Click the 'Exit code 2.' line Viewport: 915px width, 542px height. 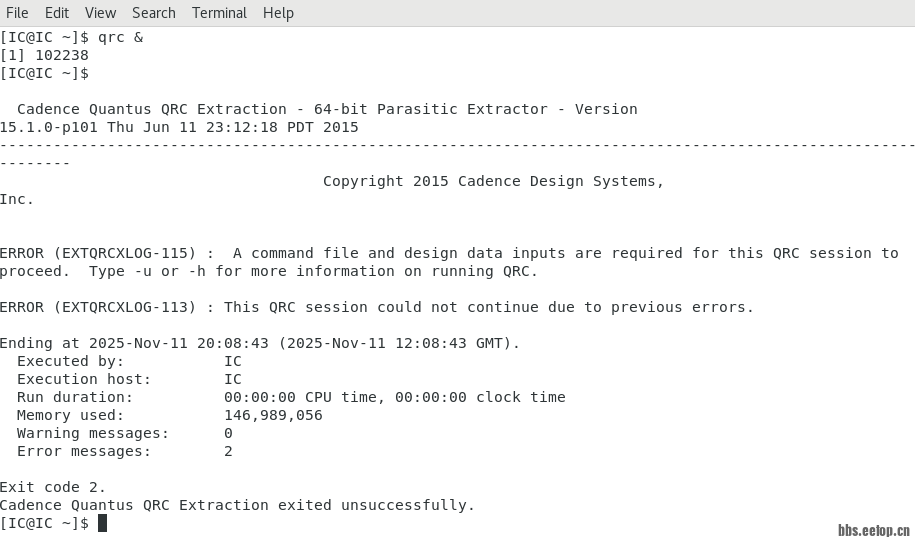53,487
